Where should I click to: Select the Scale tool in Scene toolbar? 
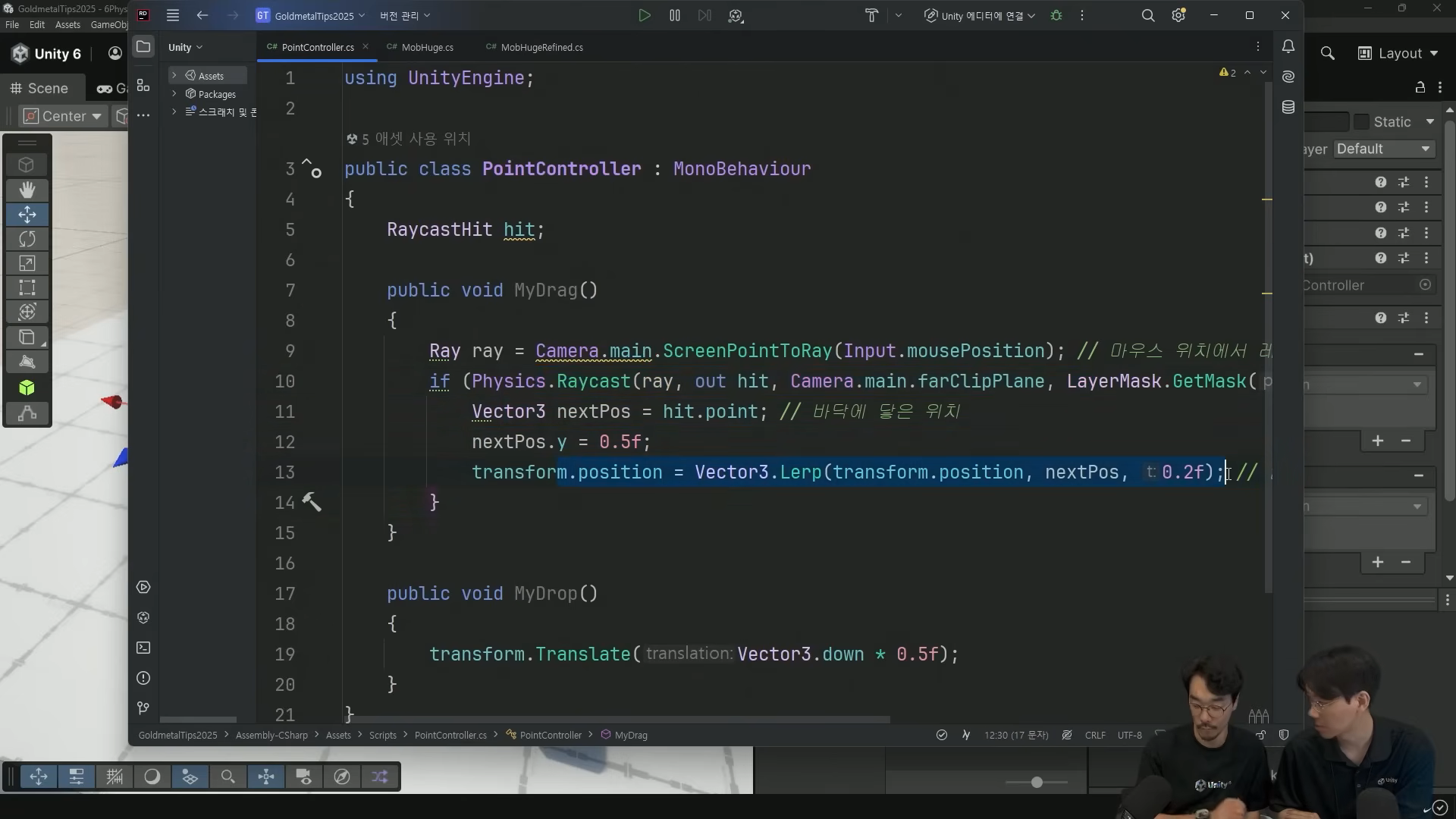click(x=27, y=263)
